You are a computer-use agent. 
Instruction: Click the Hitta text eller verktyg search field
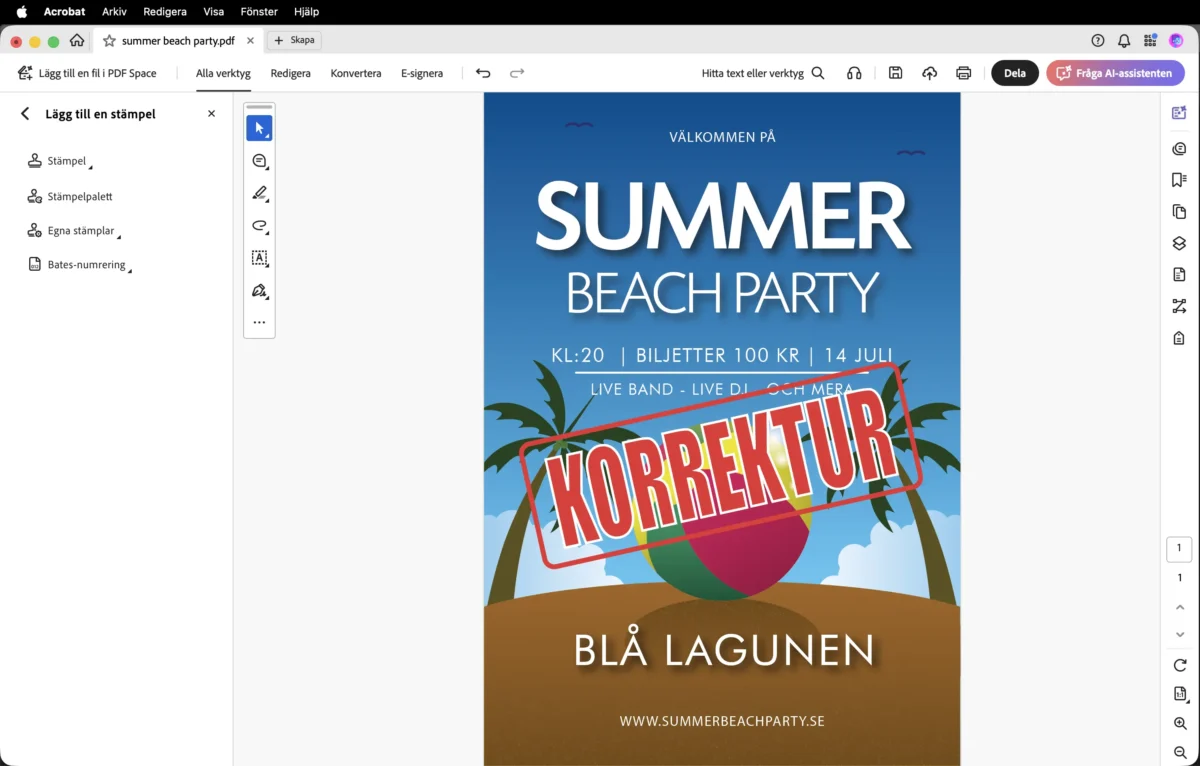(763, 73)
